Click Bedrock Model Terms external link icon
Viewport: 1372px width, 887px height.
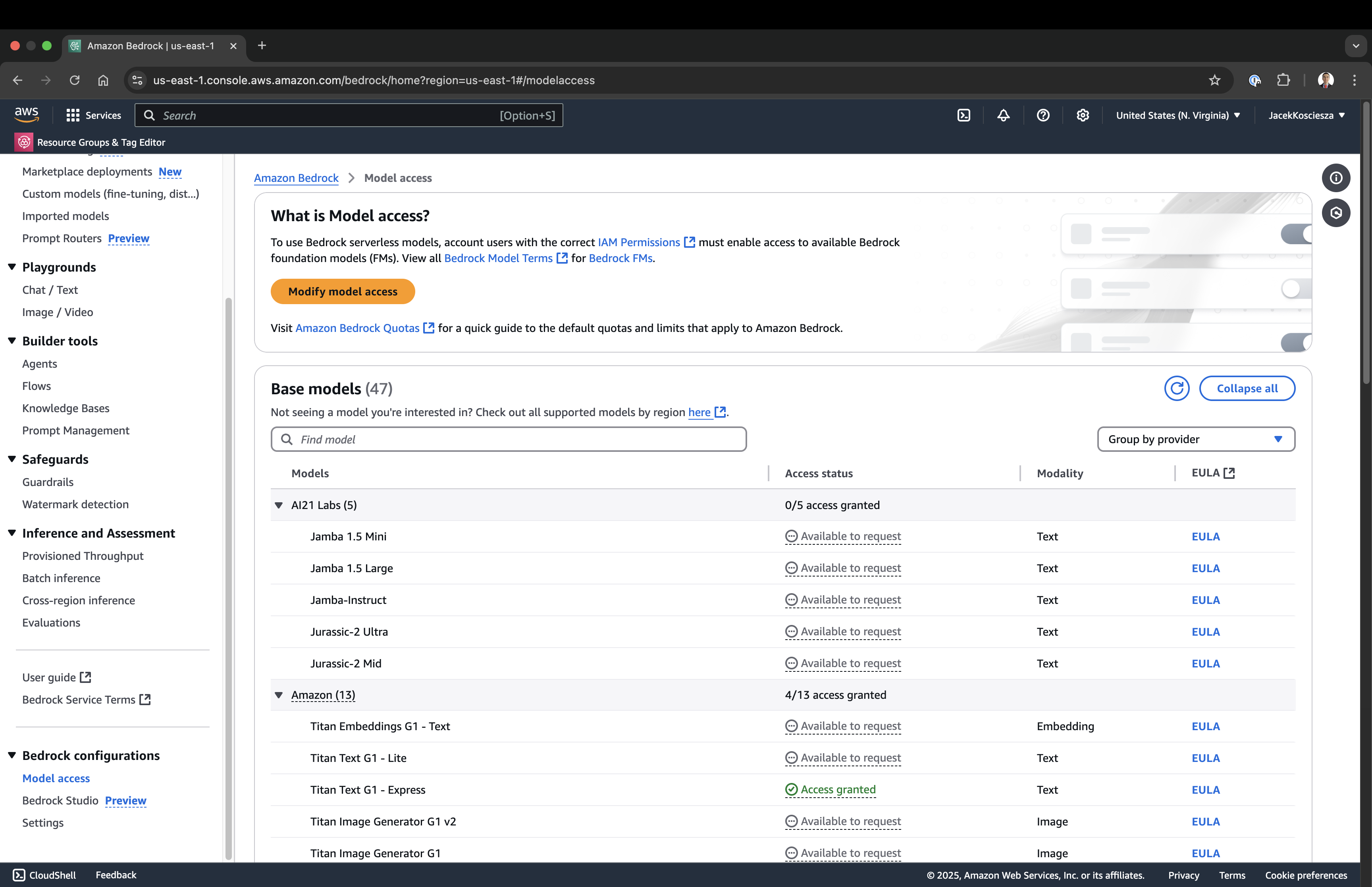pos(562,258)
